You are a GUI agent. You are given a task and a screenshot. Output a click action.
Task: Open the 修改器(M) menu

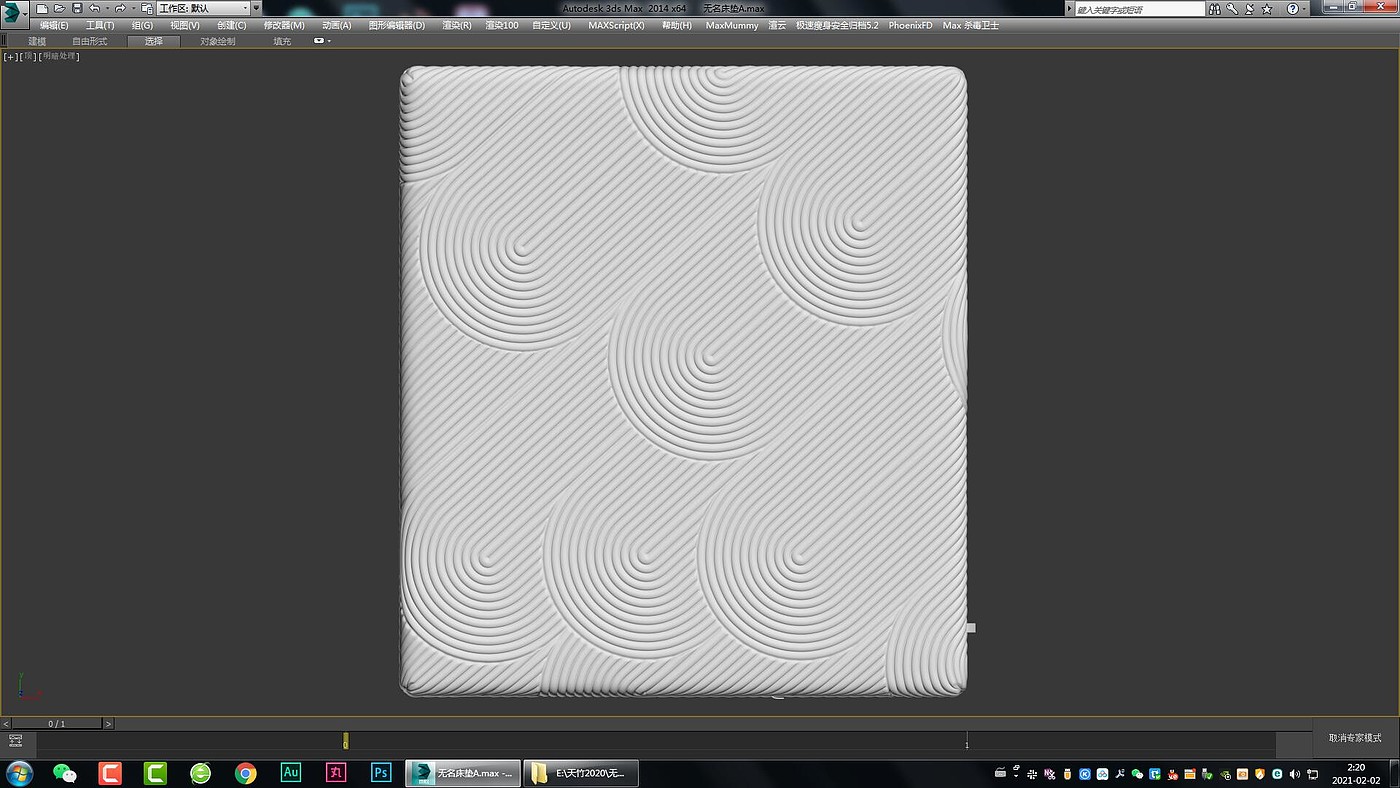pyautogui.click(x=284, y=25)
